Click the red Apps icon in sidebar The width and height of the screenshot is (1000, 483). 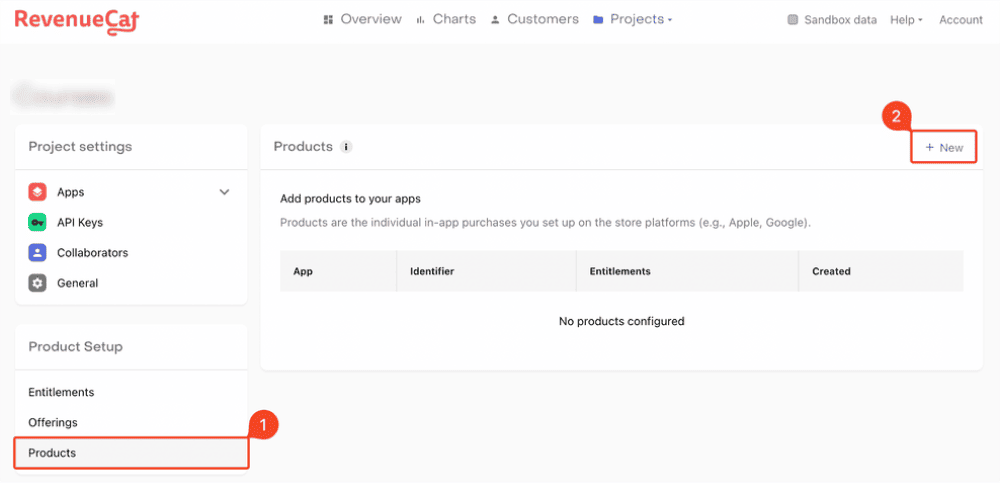(x=37, y=192)
